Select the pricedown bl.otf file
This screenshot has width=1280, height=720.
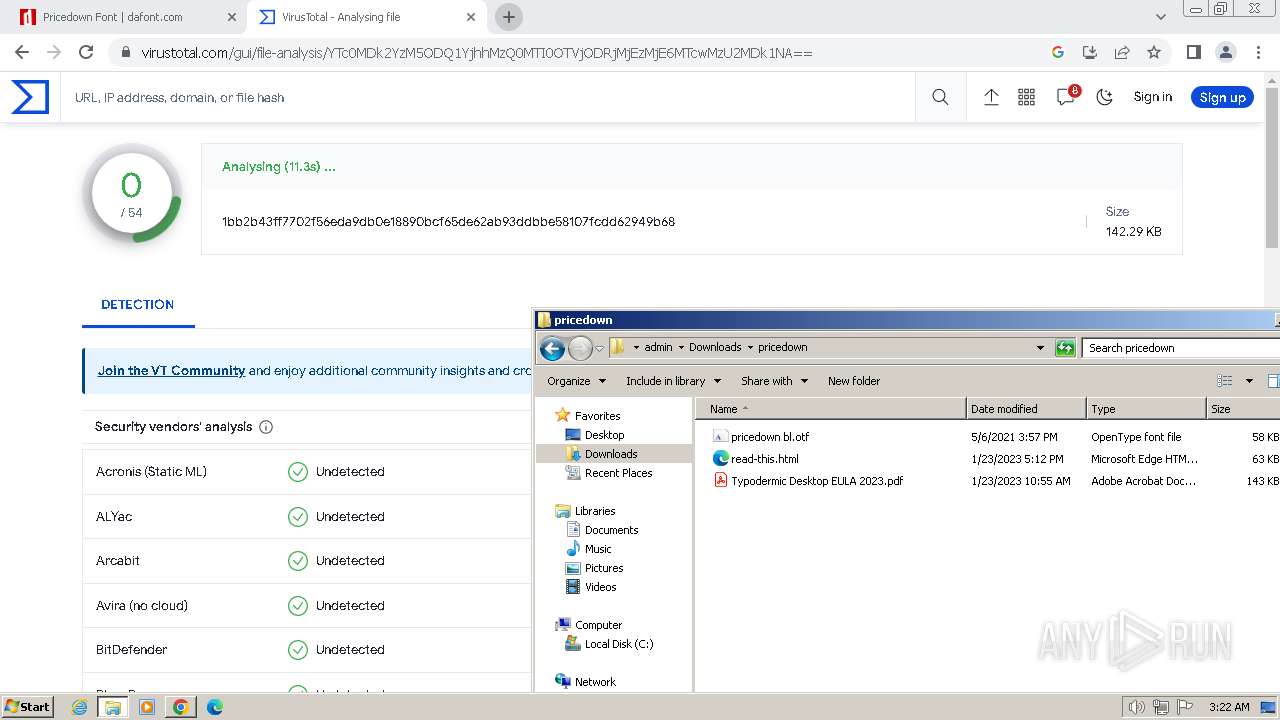tap(770, 437)
